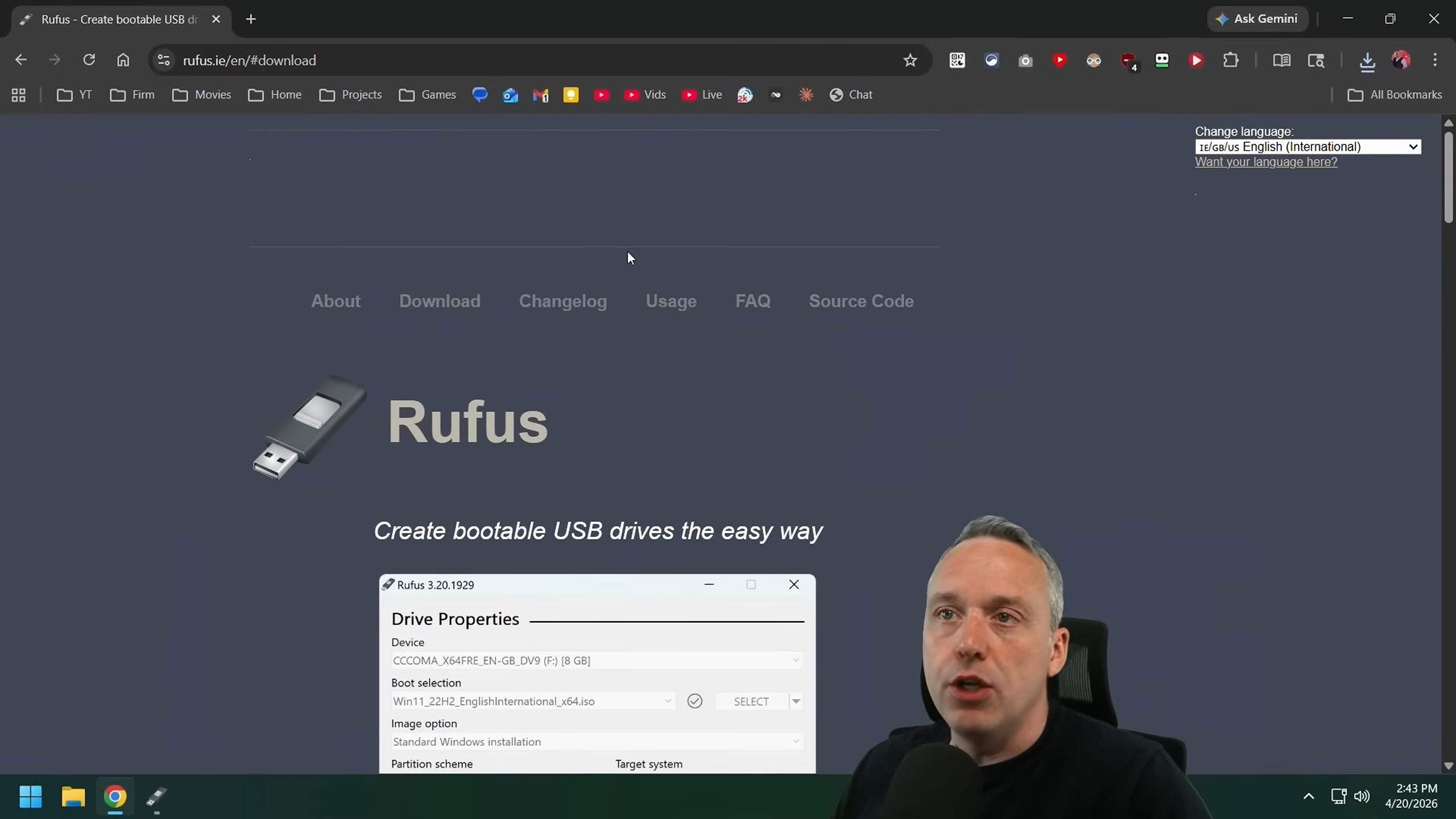Click the browser home icon

(x=123, y=60)
